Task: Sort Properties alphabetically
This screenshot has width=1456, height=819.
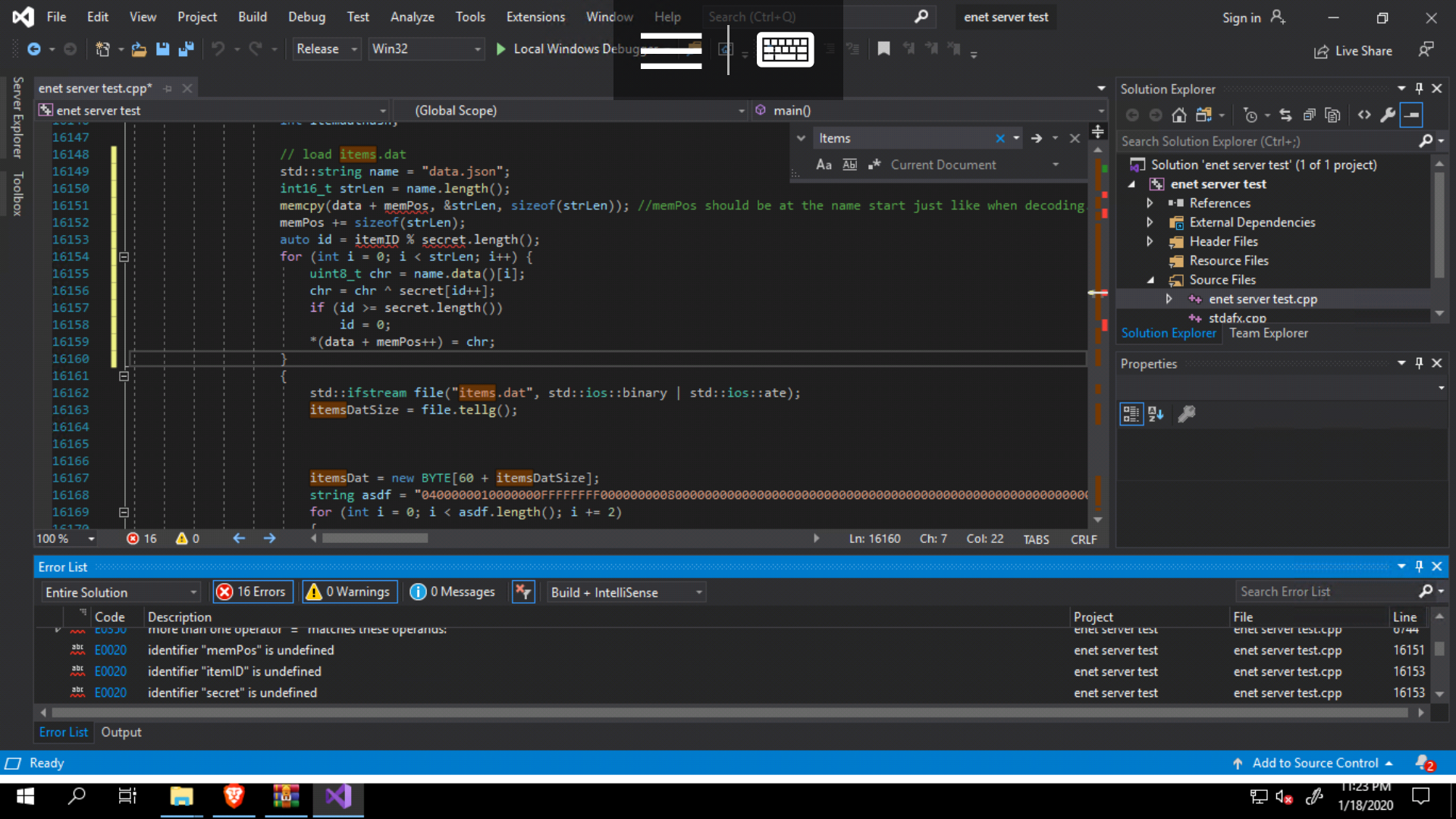Action: (x=1156, y=414)
